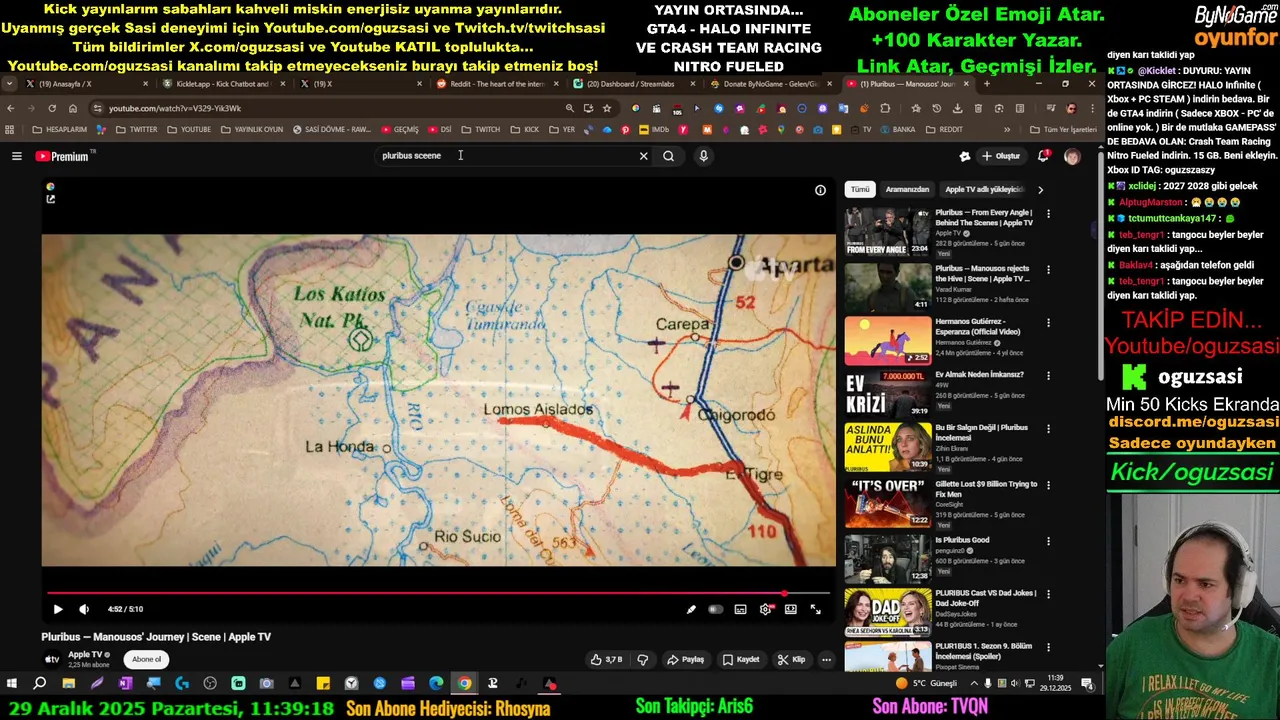Enter fullscreen mode
Image resolution: width=1280 pixels, height=720 pixels.
[x=816, y=609]
